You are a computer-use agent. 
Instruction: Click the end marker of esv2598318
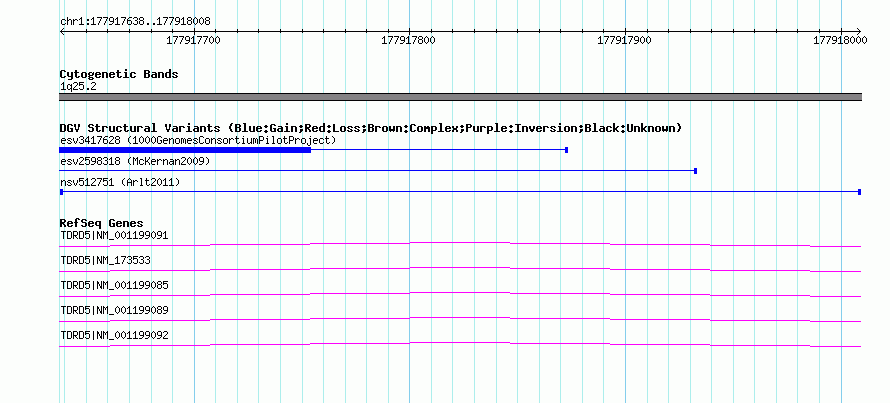(x=695, y=171)
